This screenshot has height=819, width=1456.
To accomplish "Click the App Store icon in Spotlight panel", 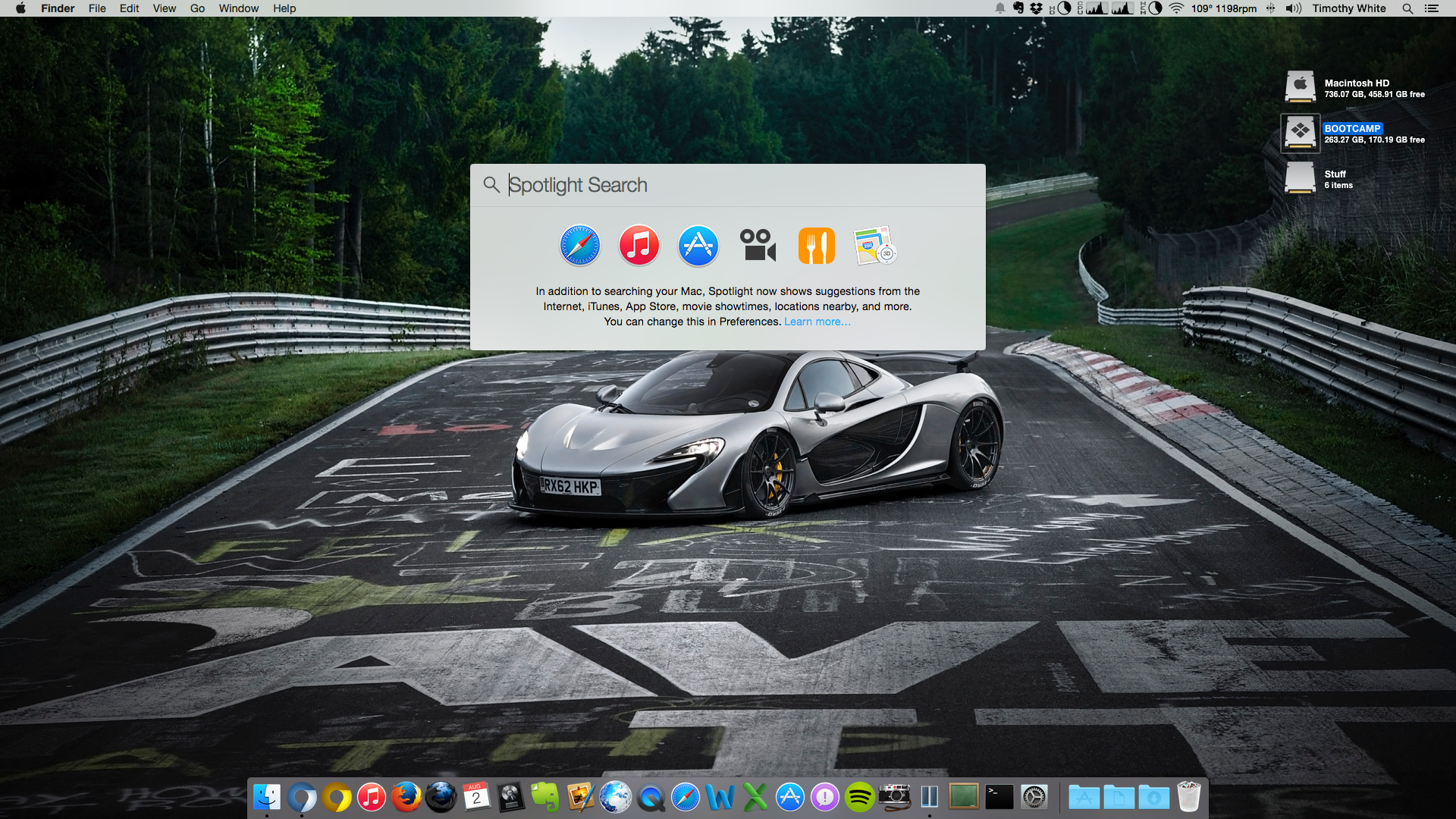I will (698, 246).
